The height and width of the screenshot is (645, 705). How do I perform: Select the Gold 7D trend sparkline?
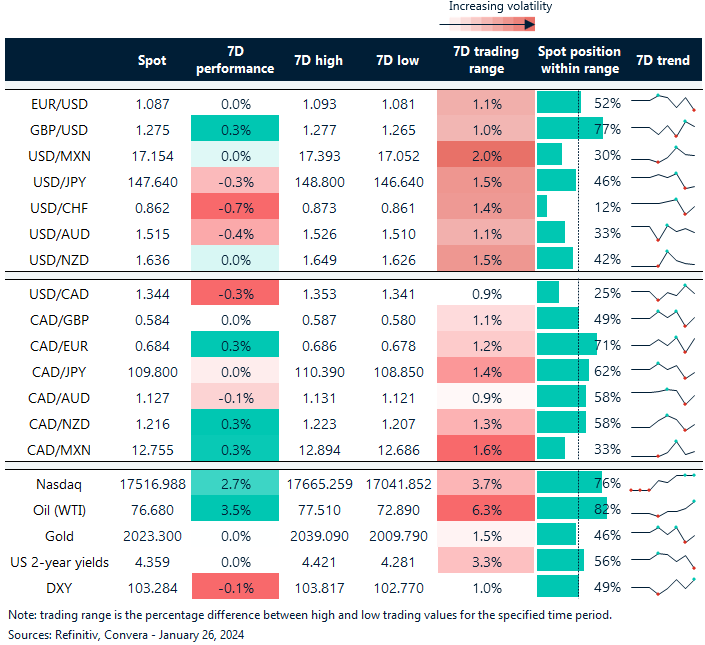coord(663,535)
